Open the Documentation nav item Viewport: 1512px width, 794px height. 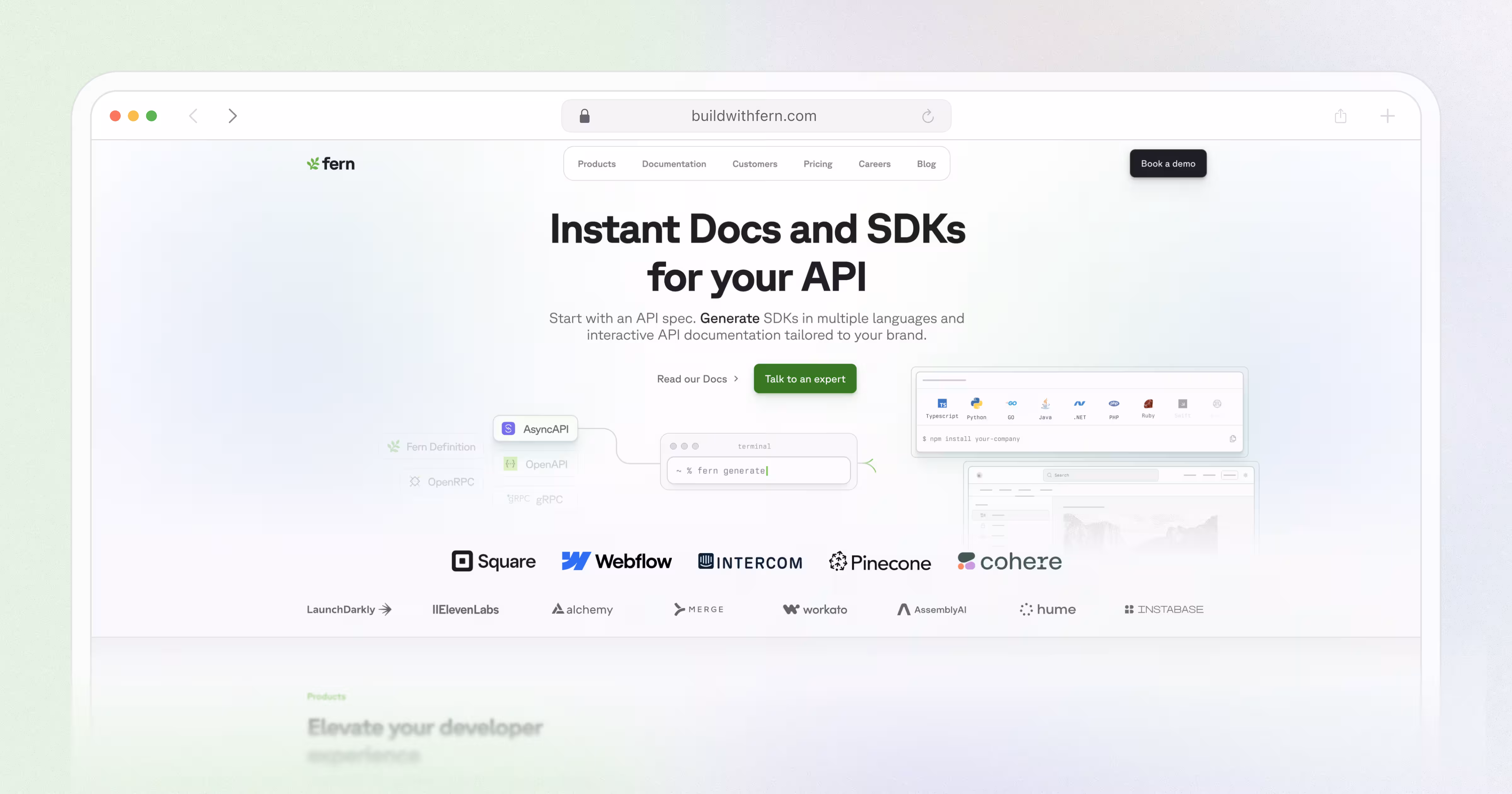pos(674,164)
